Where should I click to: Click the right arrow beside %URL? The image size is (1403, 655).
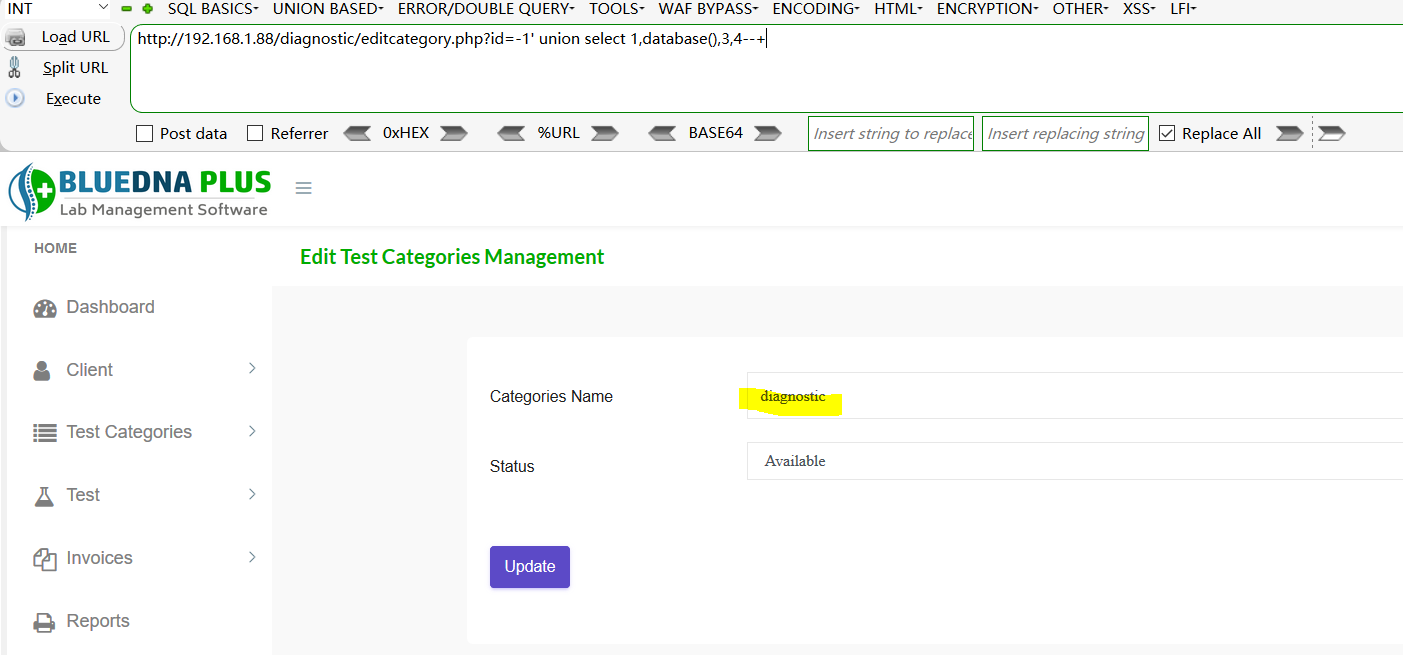click(605, 133)
